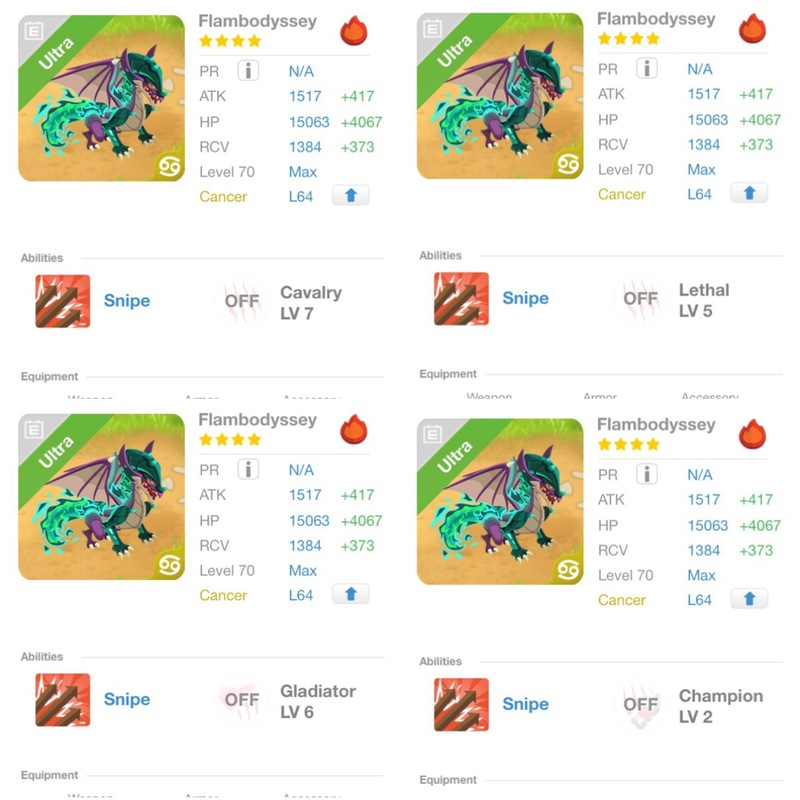Image resolution: width=800 pixels, height=800 pixels.
Task: Select the Ultra dragon thumbnail in the Lethal panel
Action: point(500,96)
